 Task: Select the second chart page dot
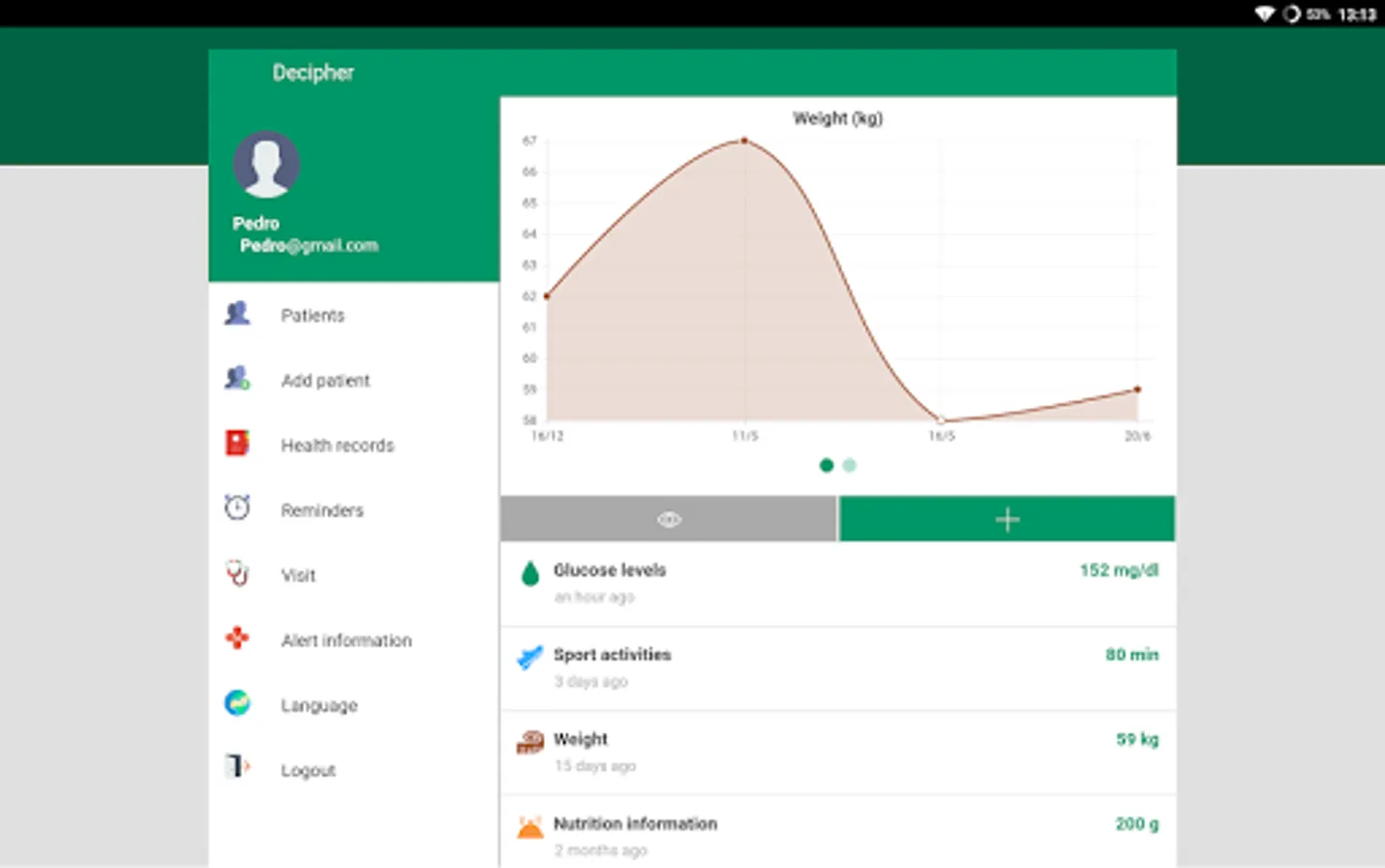click(x=850, y=465)
